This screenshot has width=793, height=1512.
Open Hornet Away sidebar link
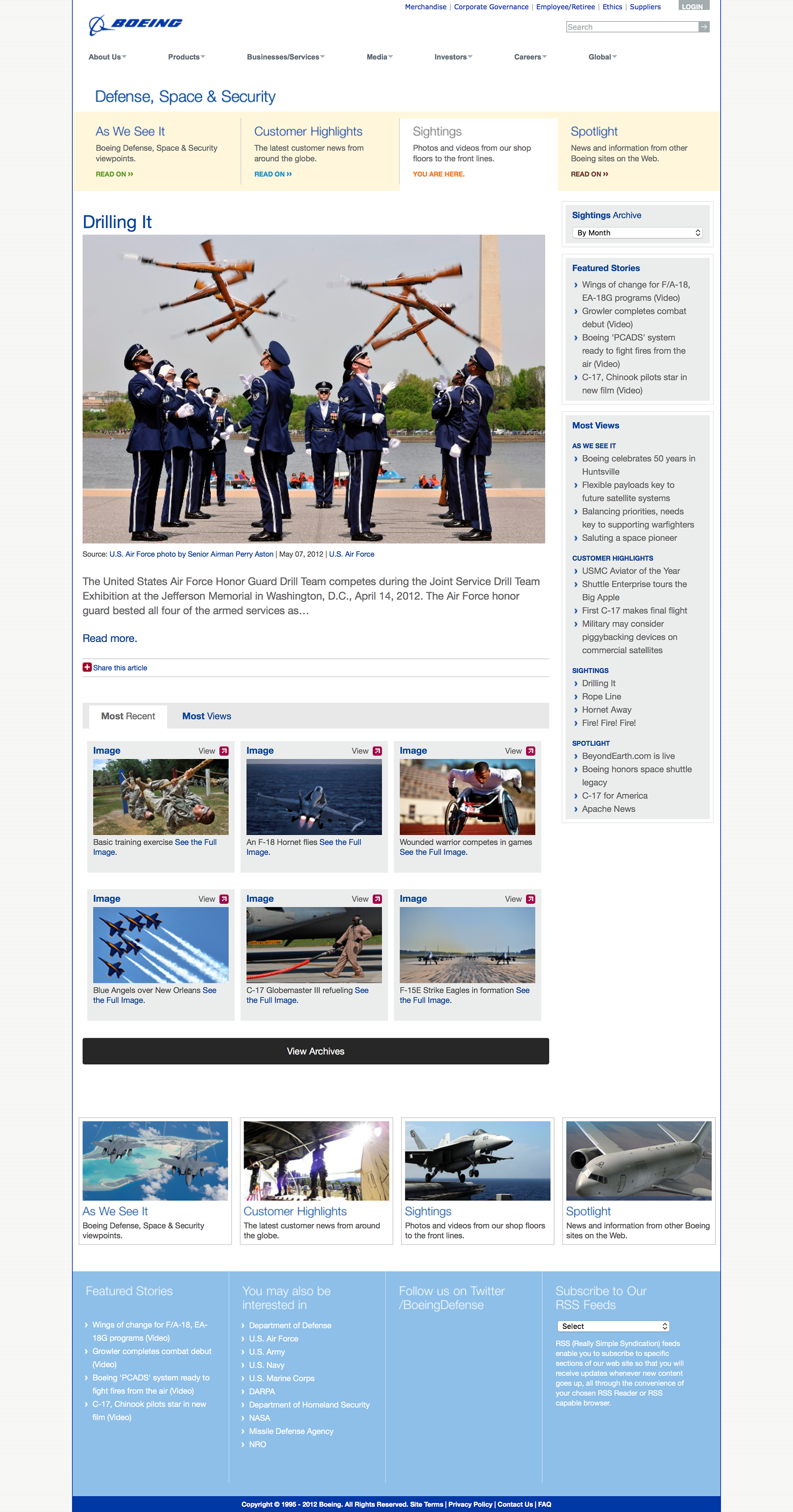pos(606,710)
